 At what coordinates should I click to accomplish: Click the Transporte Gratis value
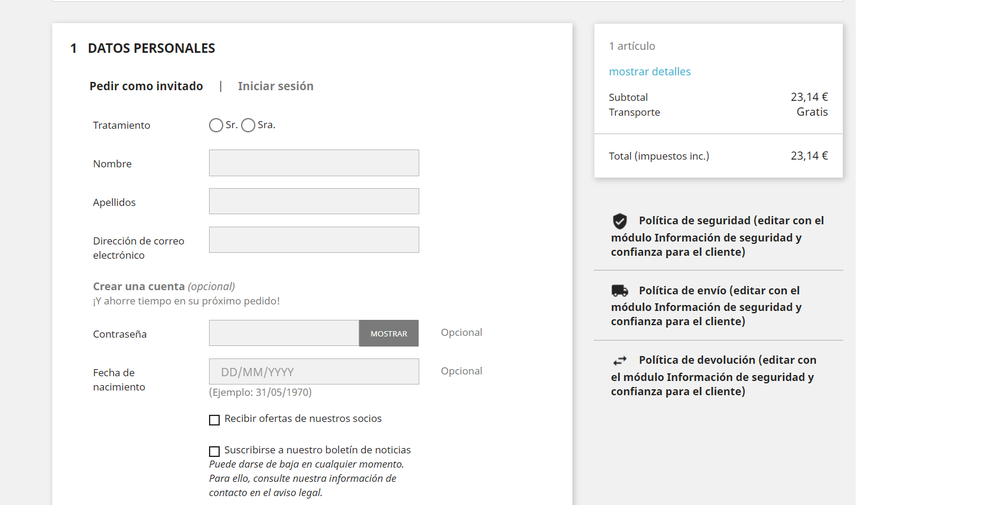click(812, 112)
